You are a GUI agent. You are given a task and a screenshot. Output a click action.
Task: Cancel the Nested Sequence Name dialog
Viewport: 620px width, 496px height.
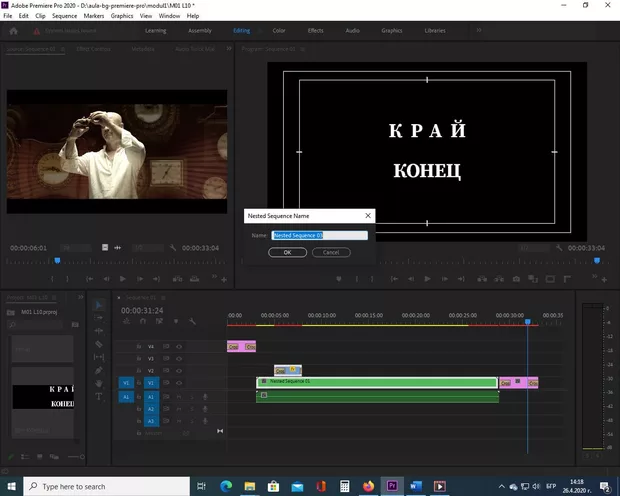(331, 252)
